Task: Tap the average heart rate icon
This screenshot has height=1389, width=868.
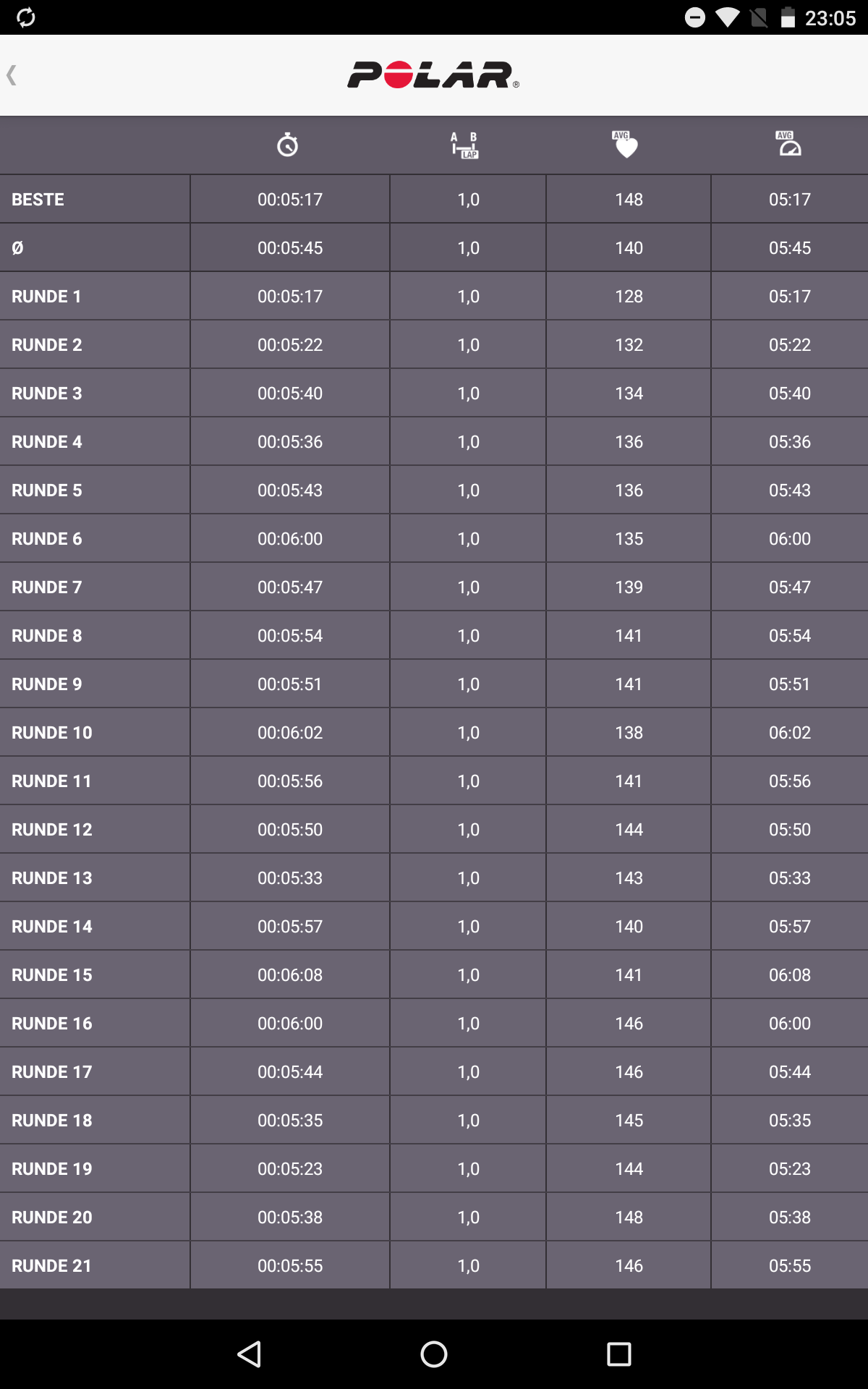Action: coord(626,145)
